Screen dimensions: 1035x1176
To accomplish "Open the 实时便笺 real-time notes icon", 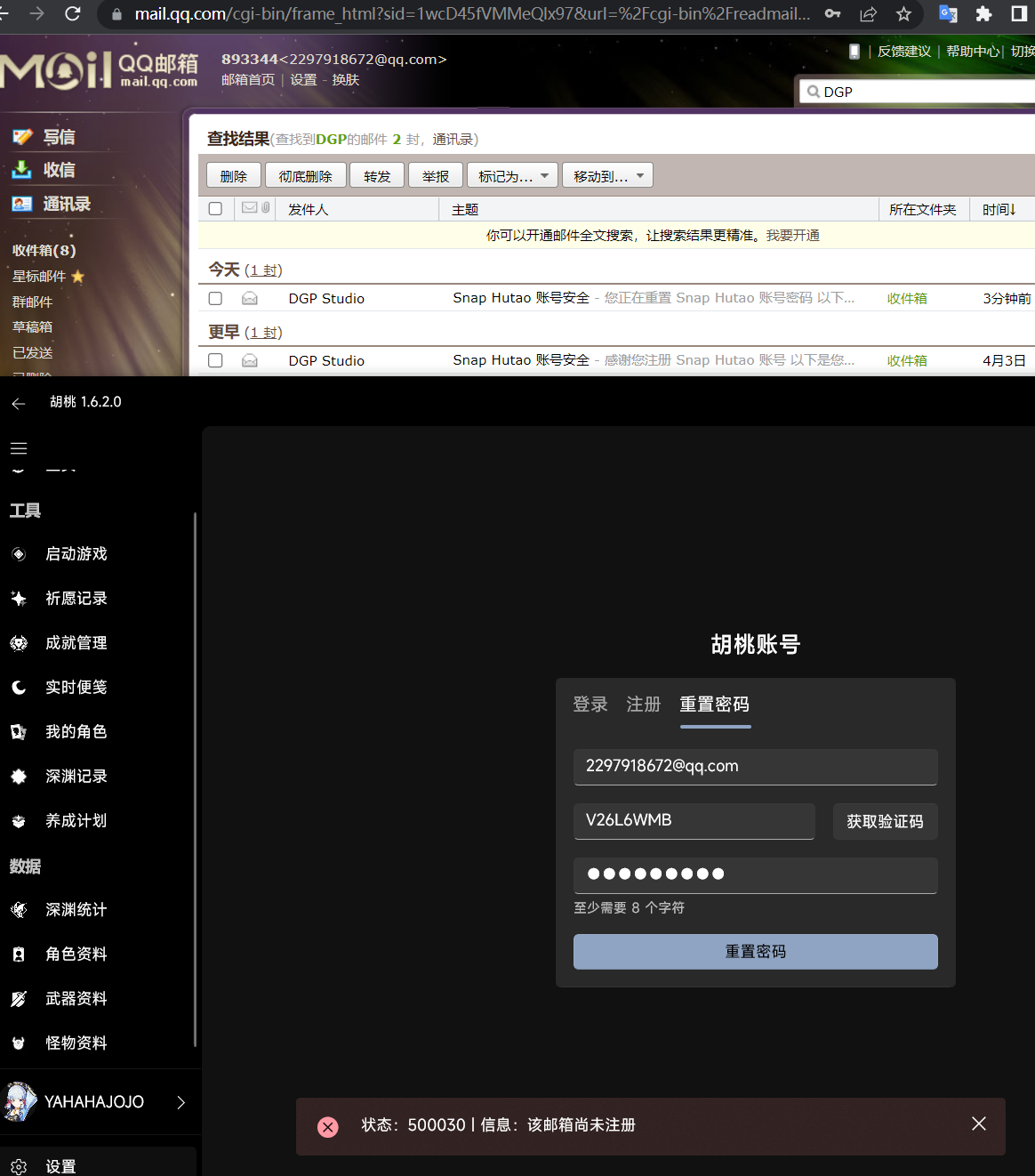I will pyautogui.click(x=19, y=687).
